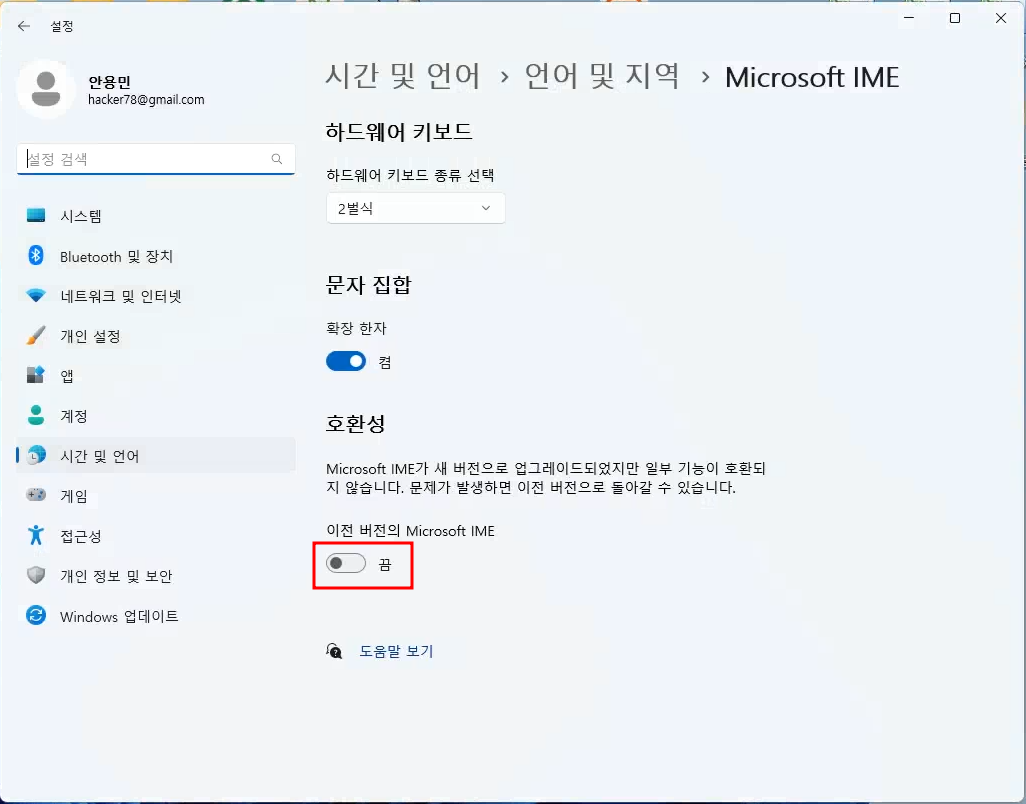Click the dropdown chevron next to 2벌식
The height and width of the screenshot is (804, 1026).
click(x=486, y=208)
